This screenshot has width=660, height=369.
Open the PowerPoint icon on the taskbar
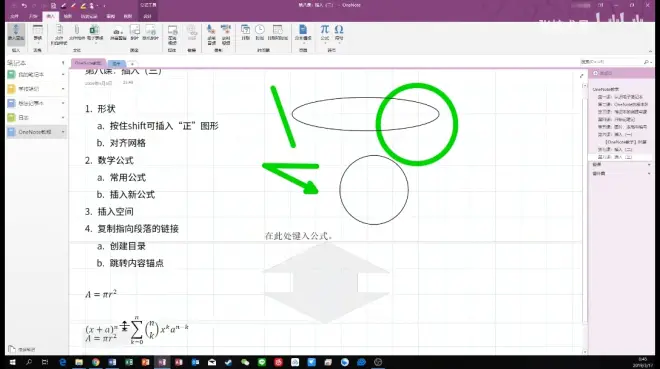point(145,362)
